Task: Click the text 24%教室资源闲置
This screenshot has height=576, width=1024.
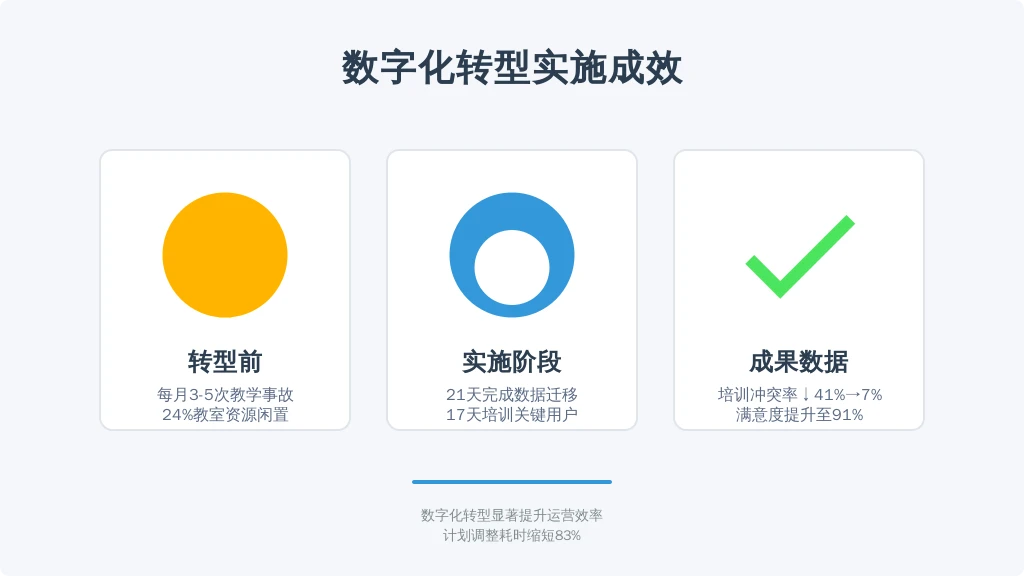Action: [x=225, y=415]
